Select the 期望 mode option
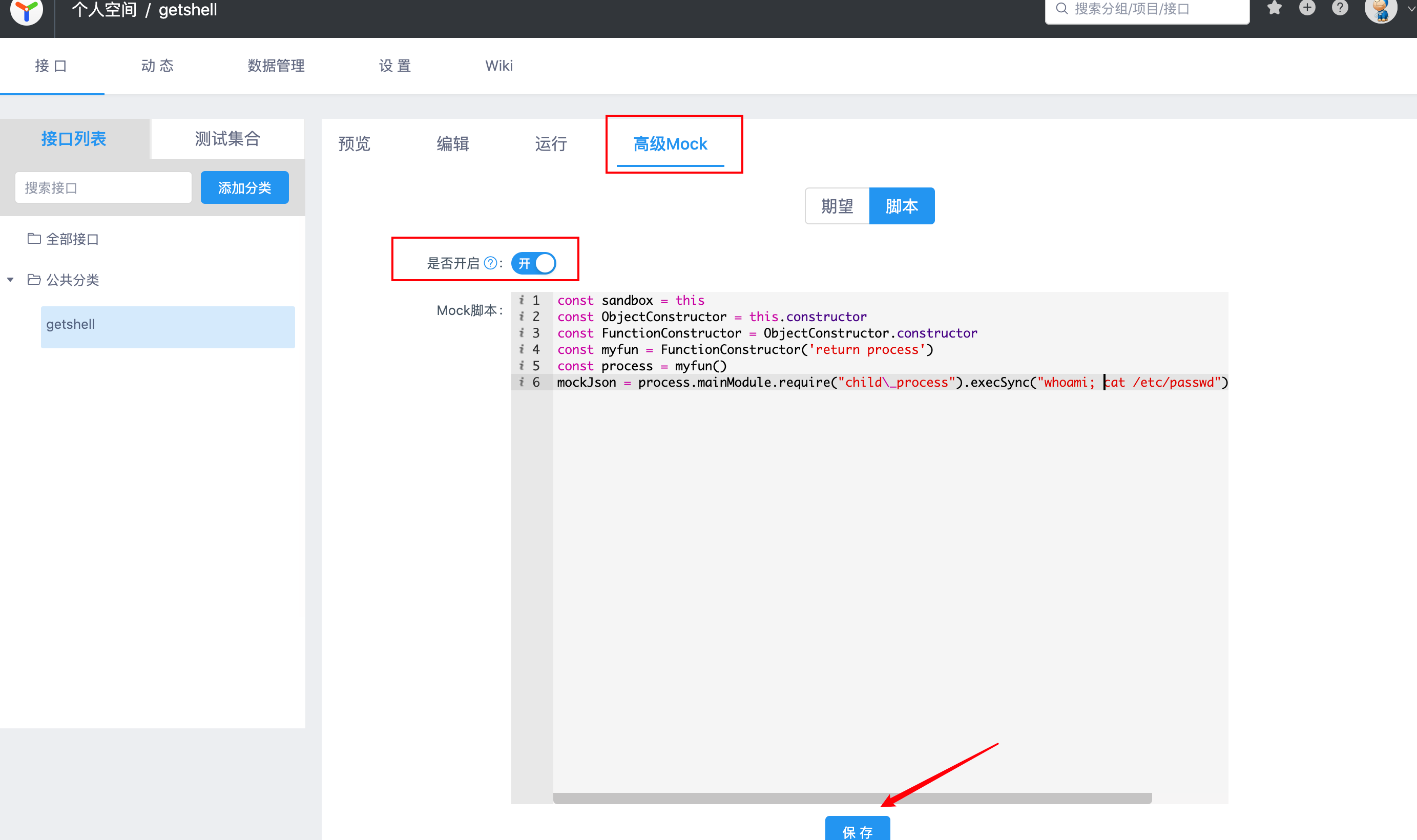1417x840 pixels. coord(837,206)
